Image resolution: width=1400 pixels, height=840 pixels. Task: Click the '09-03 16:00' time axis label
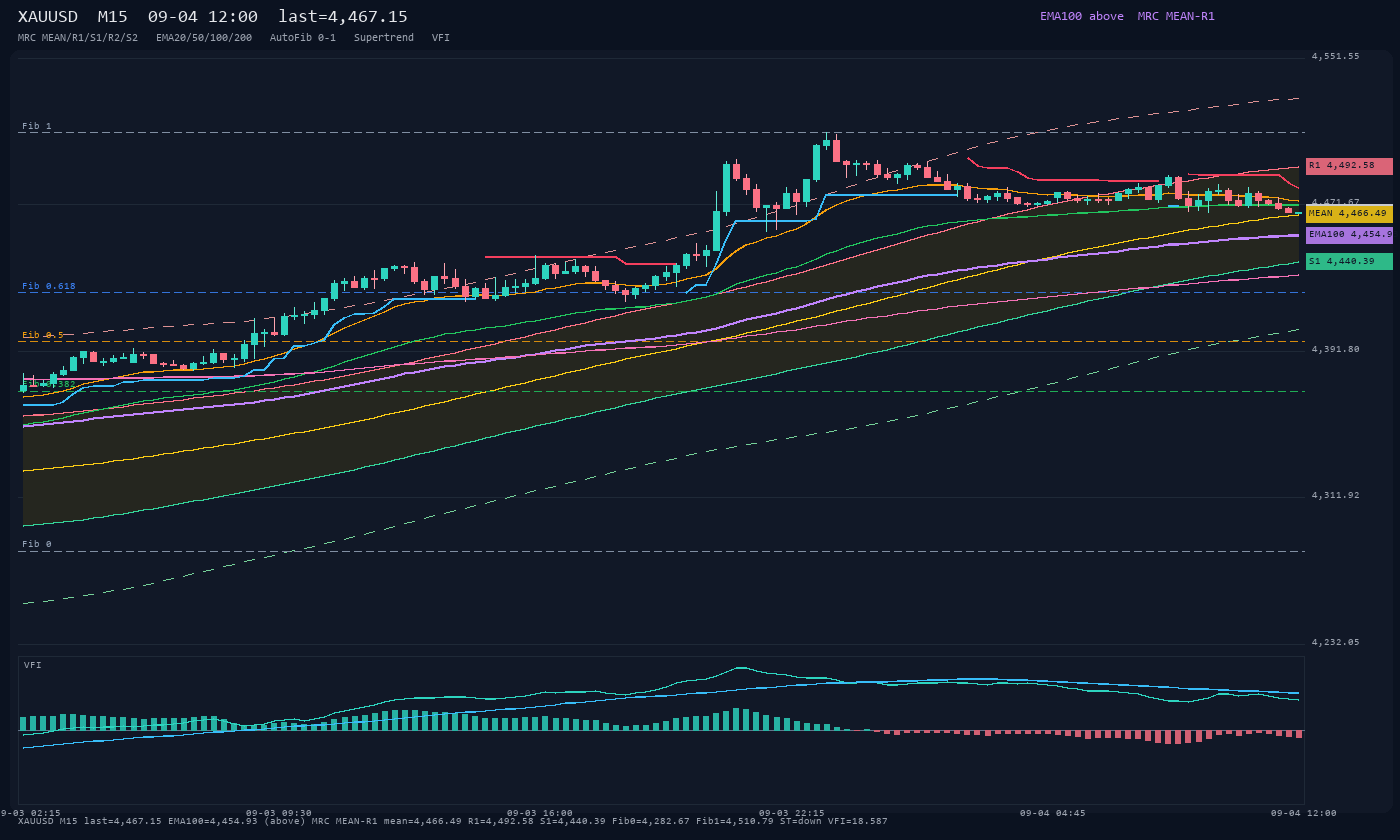540,814
